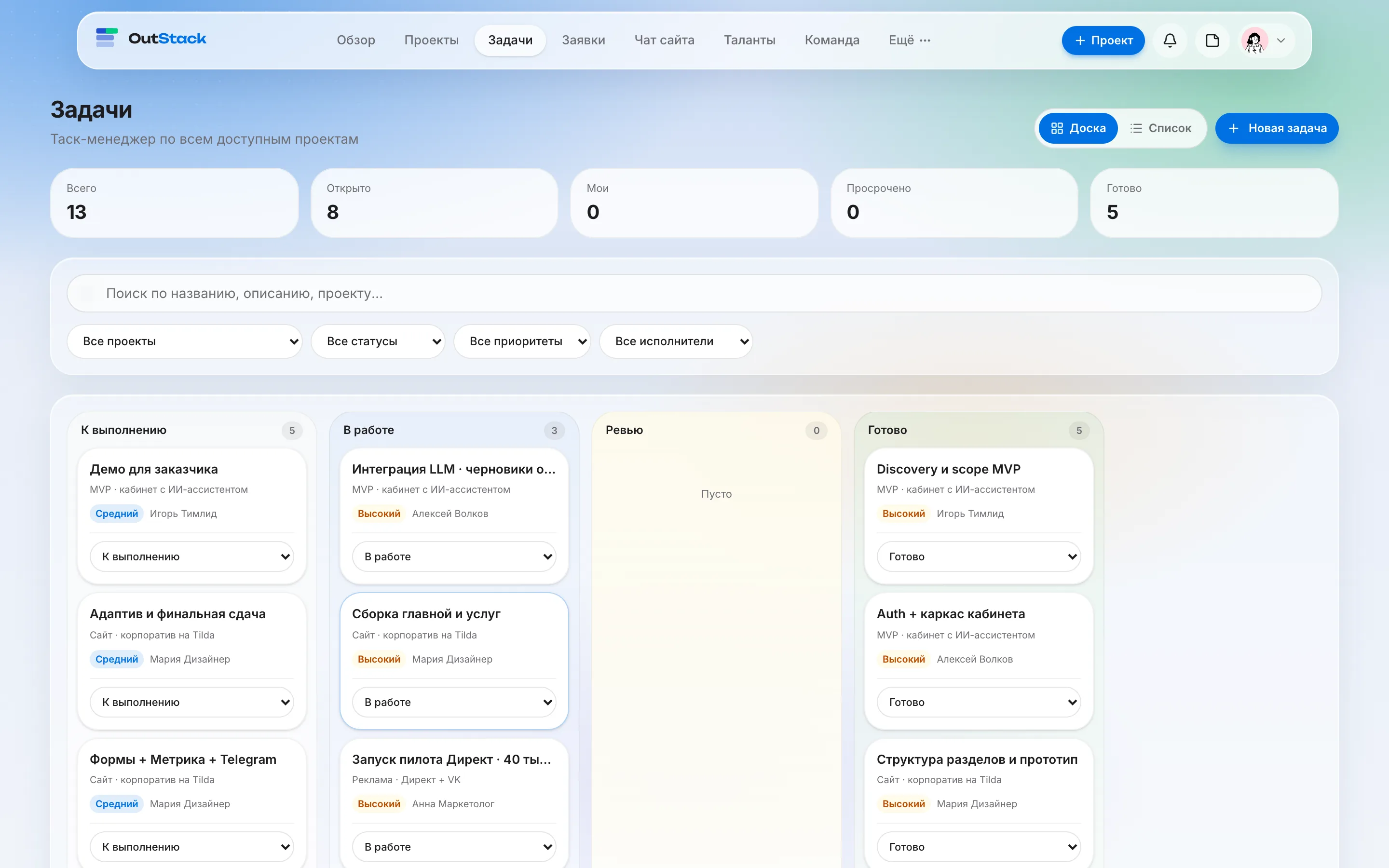Click the Пусто placeholder in Ревью column
This screenshot has width=1389, height=868.
click(716, 494)
